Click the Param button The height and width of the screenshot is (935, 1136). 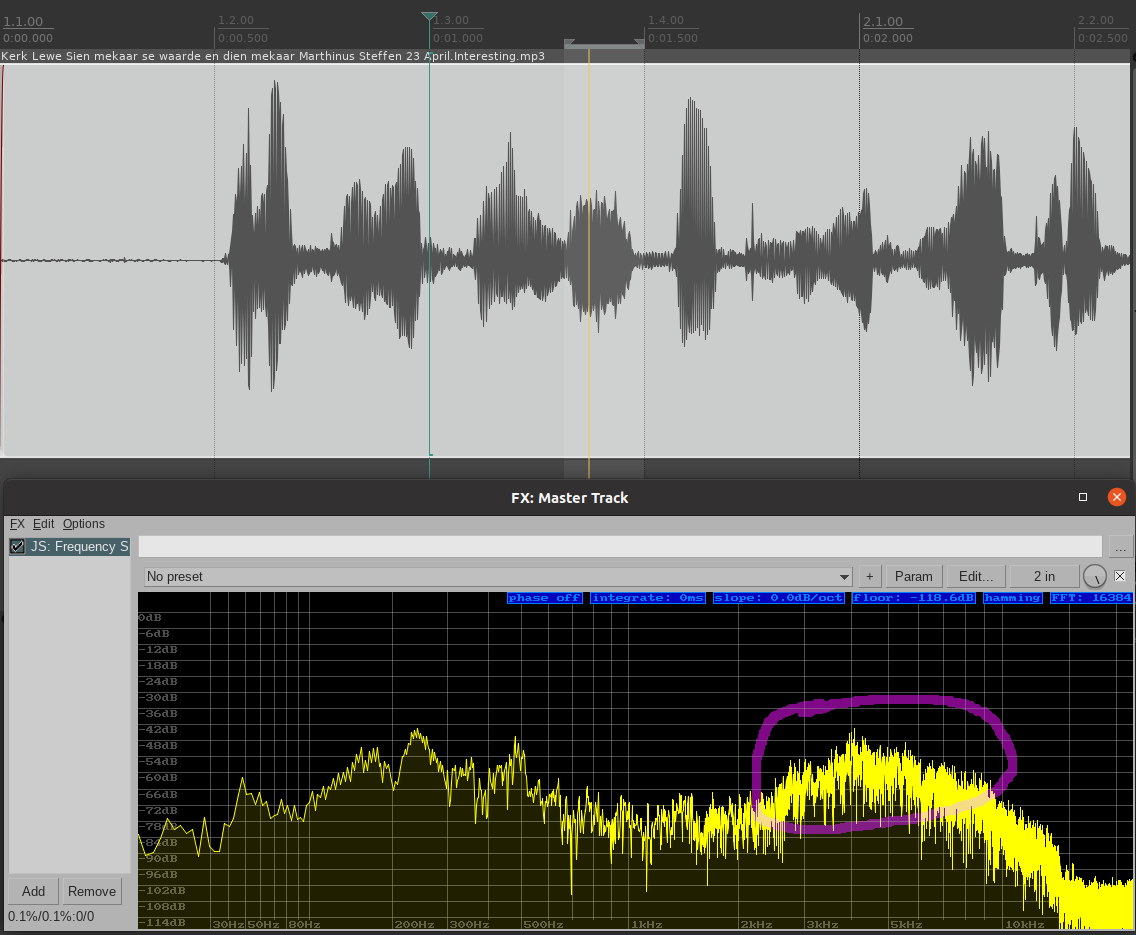[x=913, y=576]
